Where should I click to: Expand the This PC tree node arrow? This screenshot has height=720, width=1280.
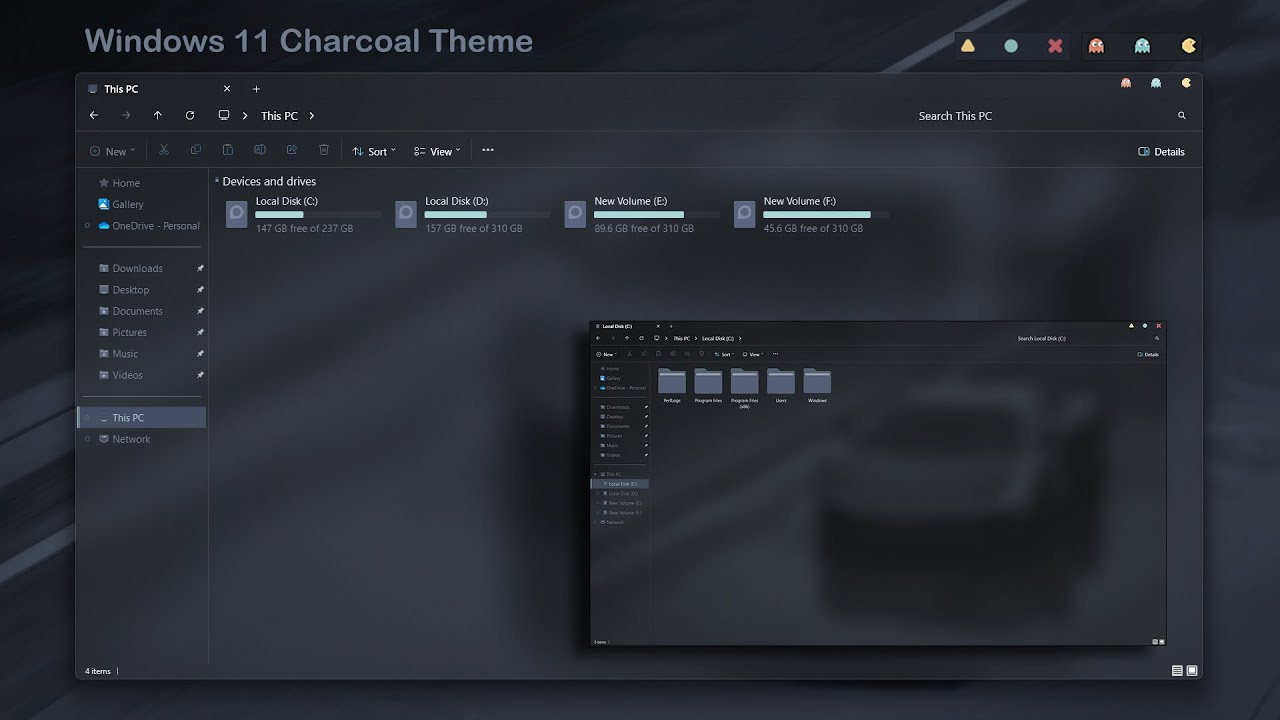point(88,418)
